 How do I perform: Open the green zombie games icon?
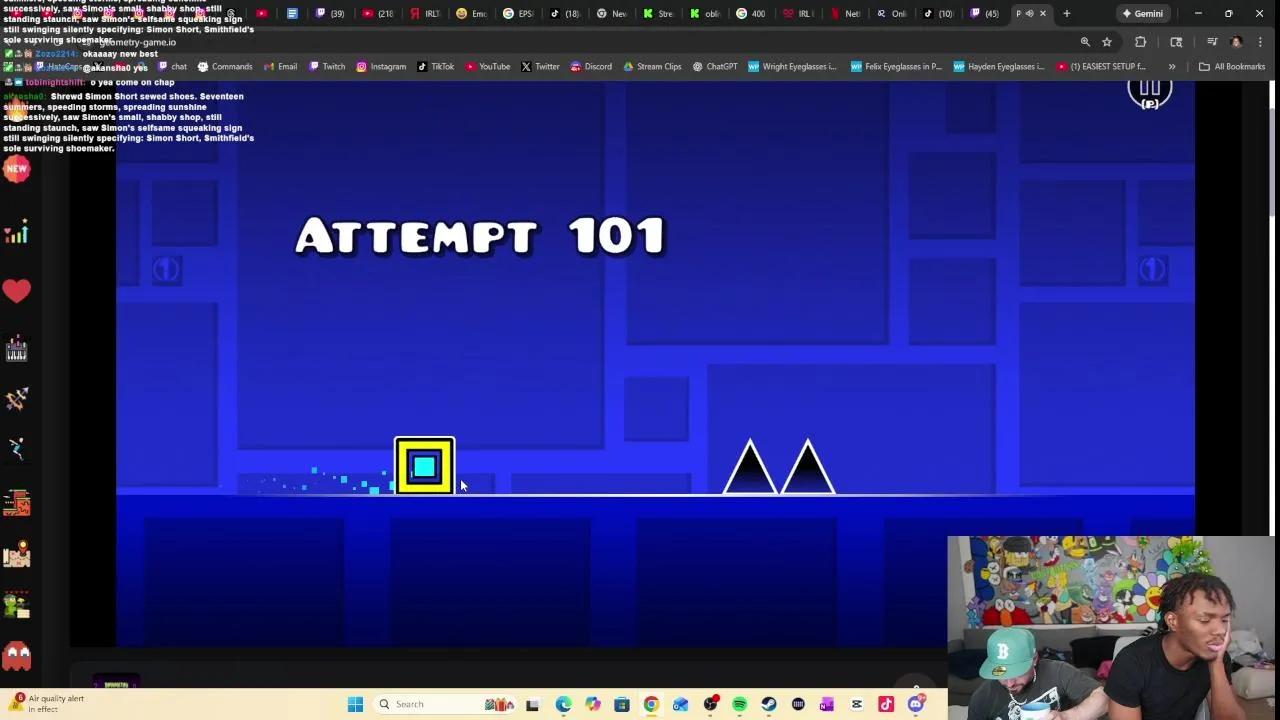(x=16, y=604)
